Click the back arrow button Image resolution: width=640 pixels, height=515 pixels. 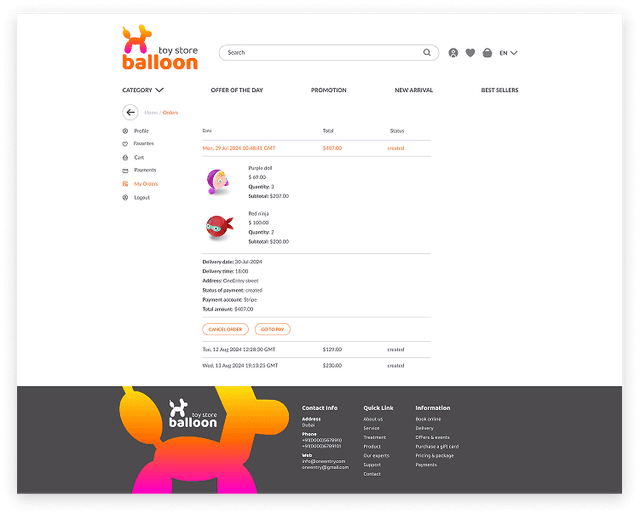coord(130,113)
